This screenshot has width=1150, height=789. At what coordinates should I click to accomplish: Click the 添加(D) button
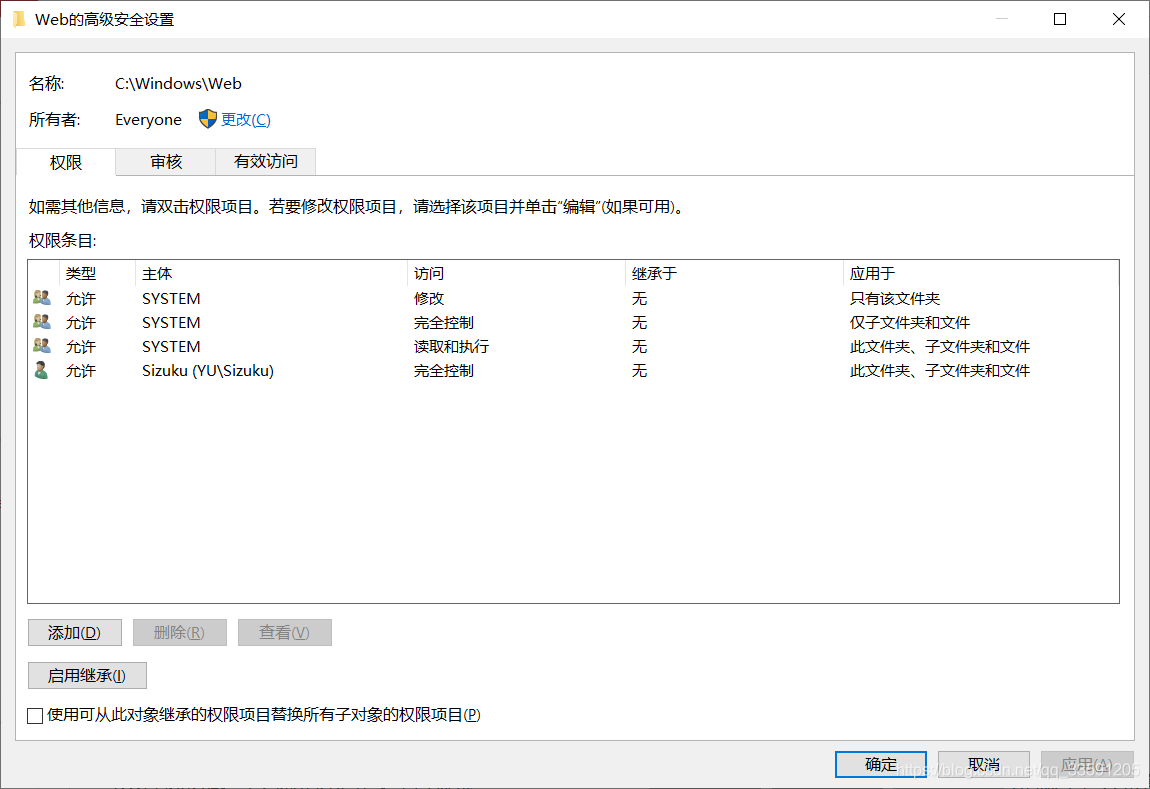(75, 633)
